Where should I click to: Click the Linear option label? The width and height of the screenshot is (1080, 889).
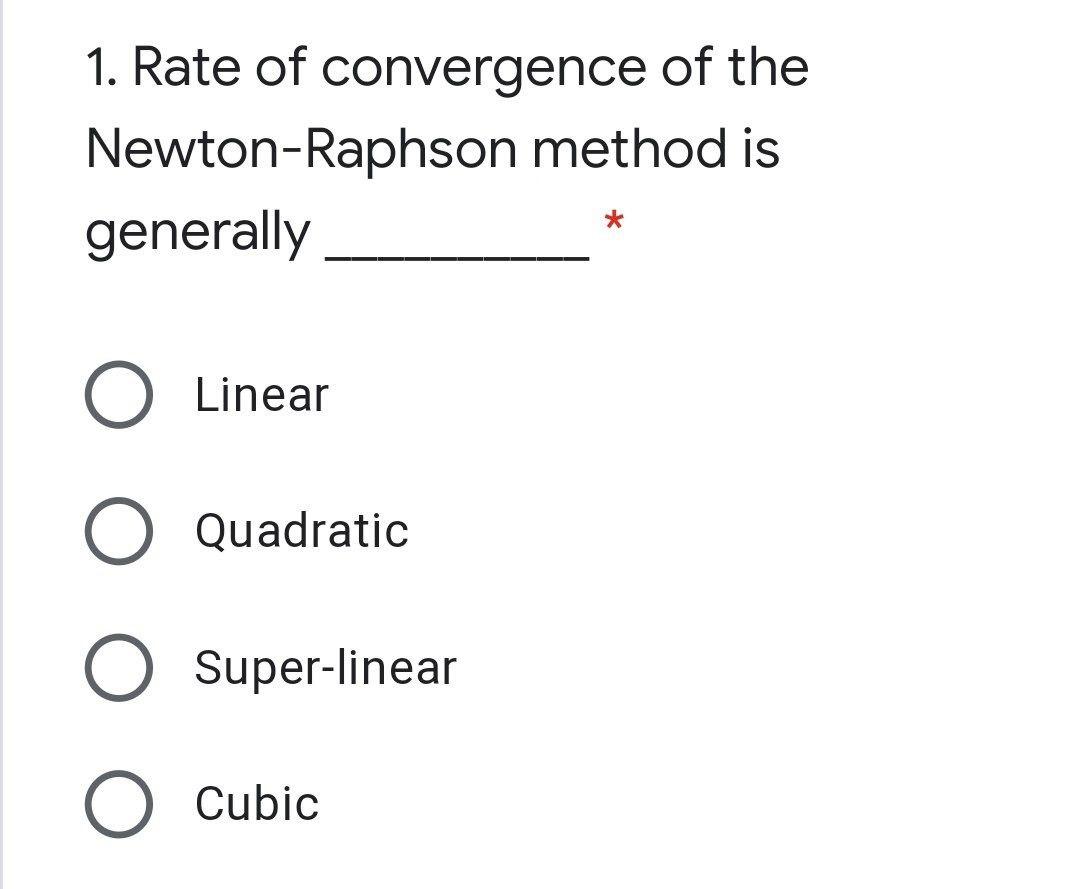coord(260,394)
